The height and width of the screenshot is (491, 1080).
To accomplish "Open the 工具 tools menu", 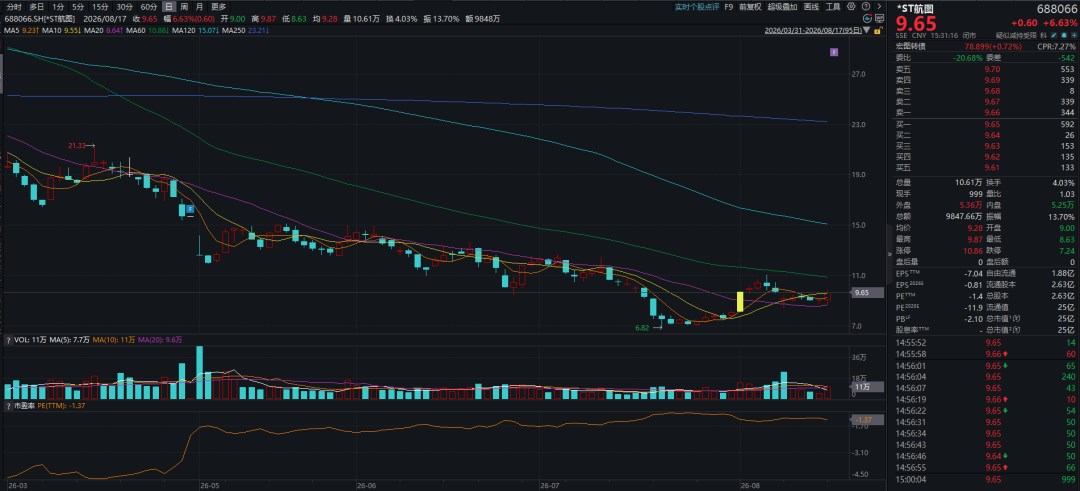I will [833, 6].
